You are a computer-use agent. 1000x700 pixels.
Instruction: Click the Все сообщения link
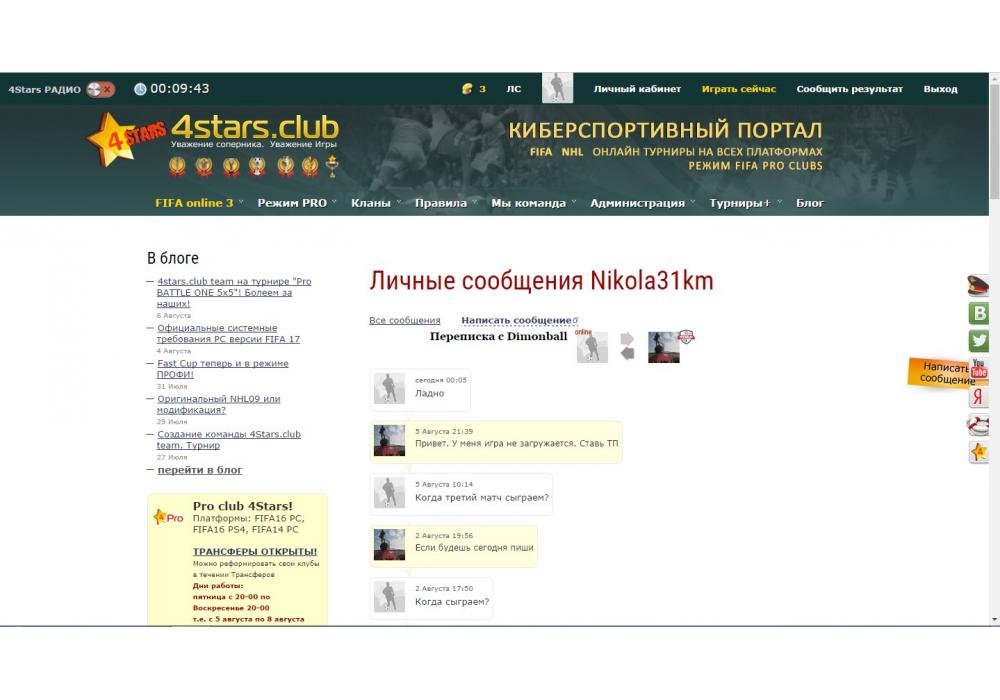pyautogui.click(x=405, y=321)
